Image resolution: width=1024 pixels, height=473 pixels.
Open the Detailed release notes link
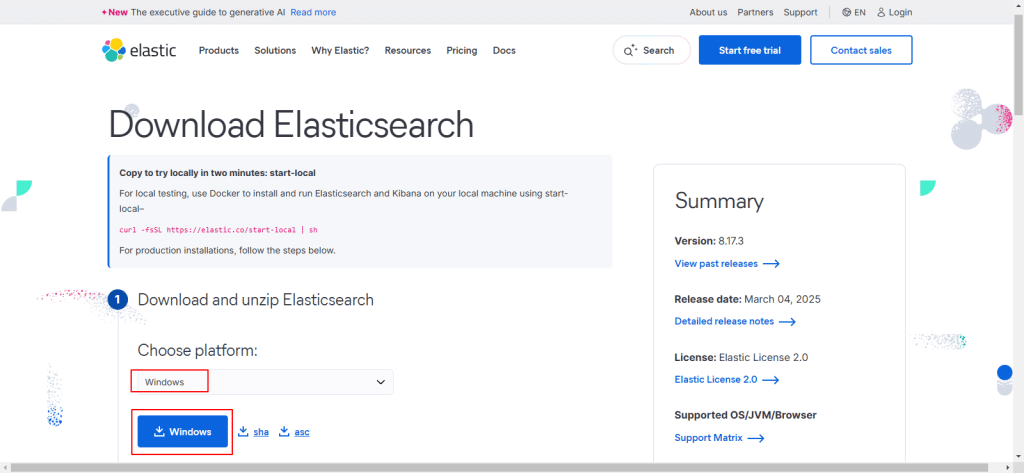[x=724, y=322]
